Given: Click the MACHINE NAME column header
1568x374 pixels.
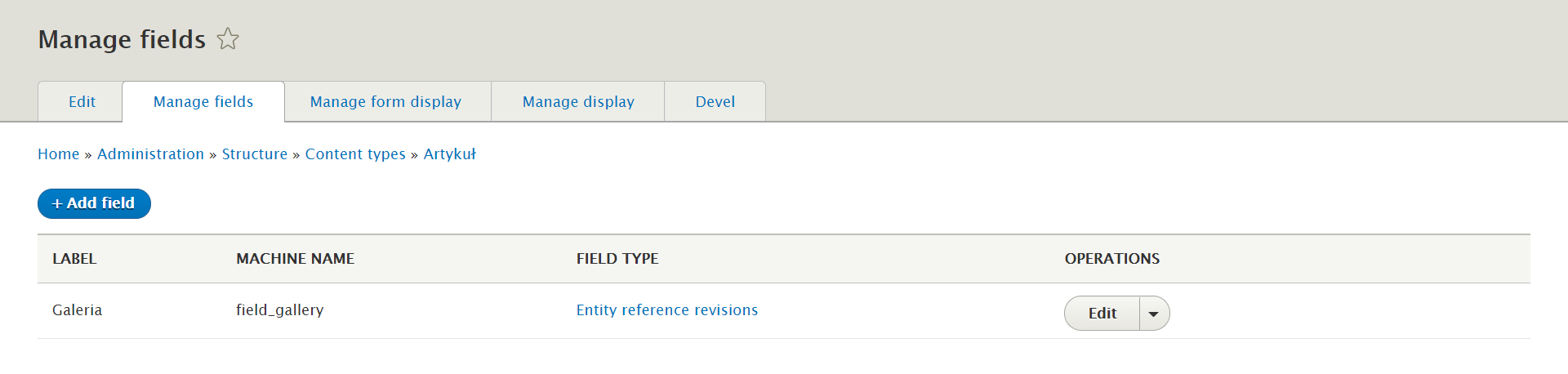Looking at the screenshot, I should (x=295, y=259).
